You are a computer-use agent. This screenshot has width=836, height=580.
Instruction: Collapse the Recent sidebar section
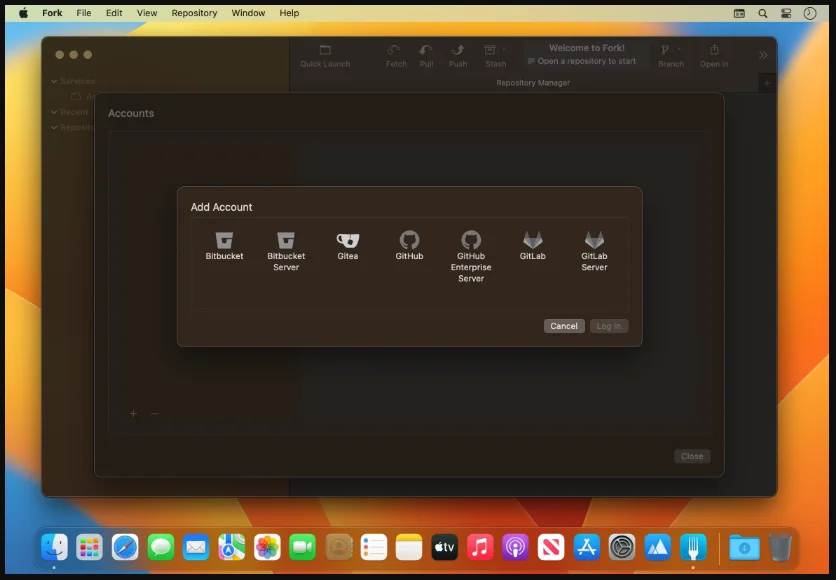(54, 112)
